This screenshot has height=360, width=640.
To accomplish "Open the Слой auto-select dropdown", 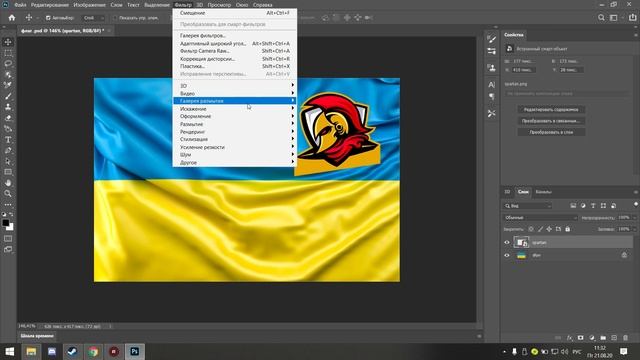I will click(93, 18).
